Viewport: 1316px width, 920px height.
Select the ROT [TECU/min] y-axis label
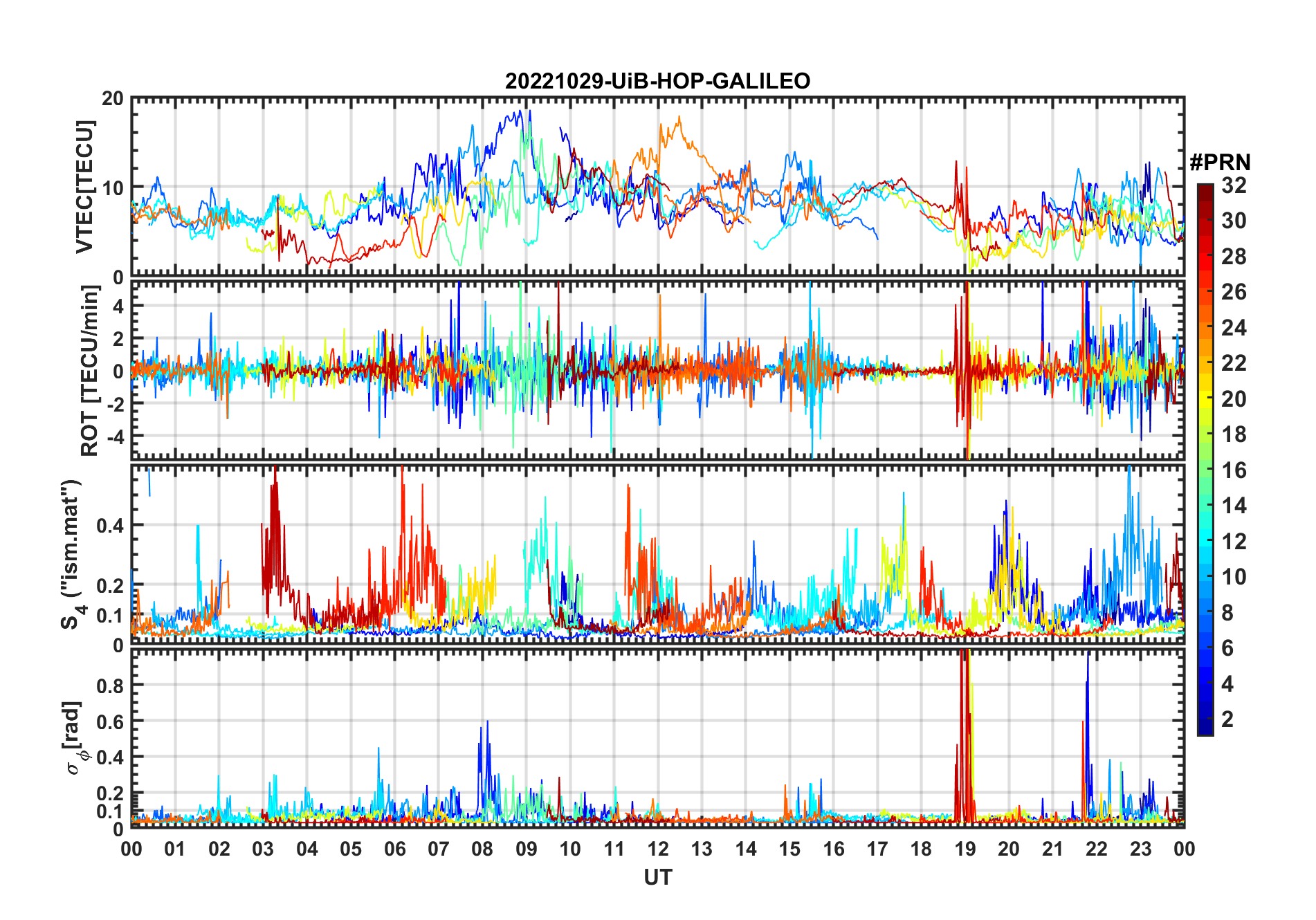click(90, 371)
